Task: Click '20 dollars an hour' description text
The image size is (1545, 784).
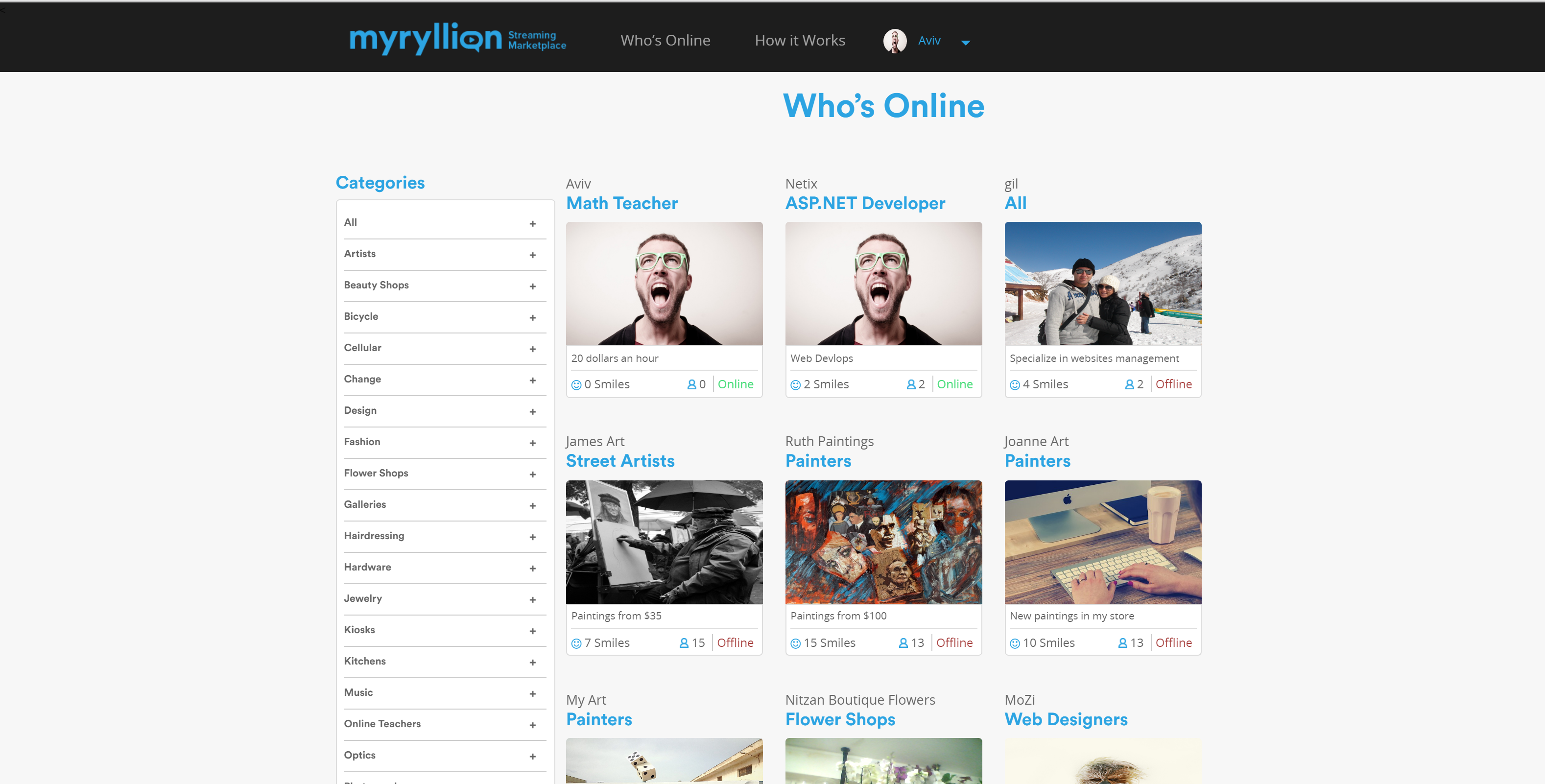Action: pyautogui.click(x=614, y=358)
